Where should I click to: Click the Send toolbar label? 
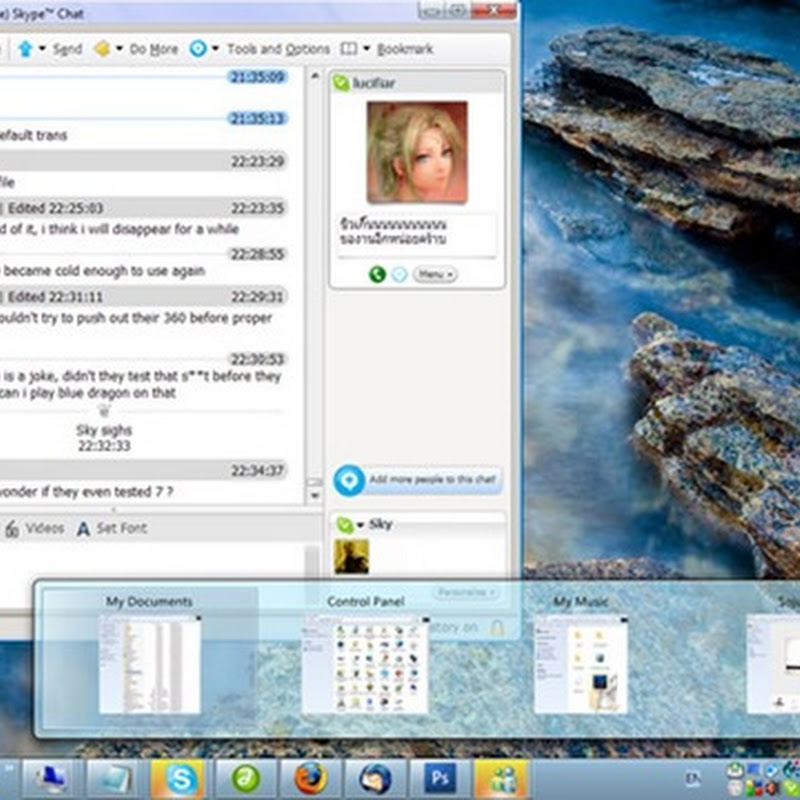pyautogui.click(x=67, y=49)
